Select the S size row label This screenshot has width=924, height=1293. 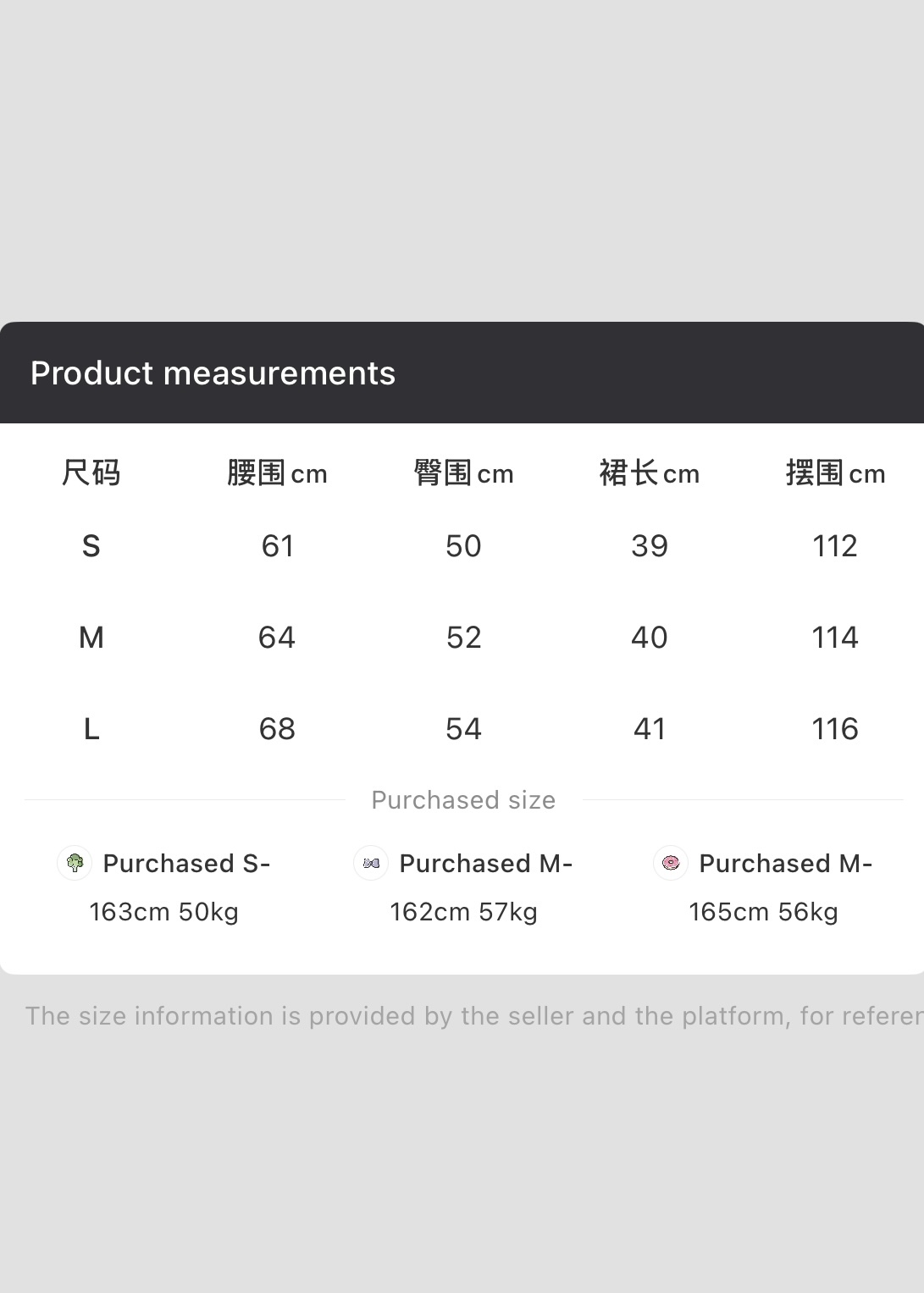click(91, 546)
